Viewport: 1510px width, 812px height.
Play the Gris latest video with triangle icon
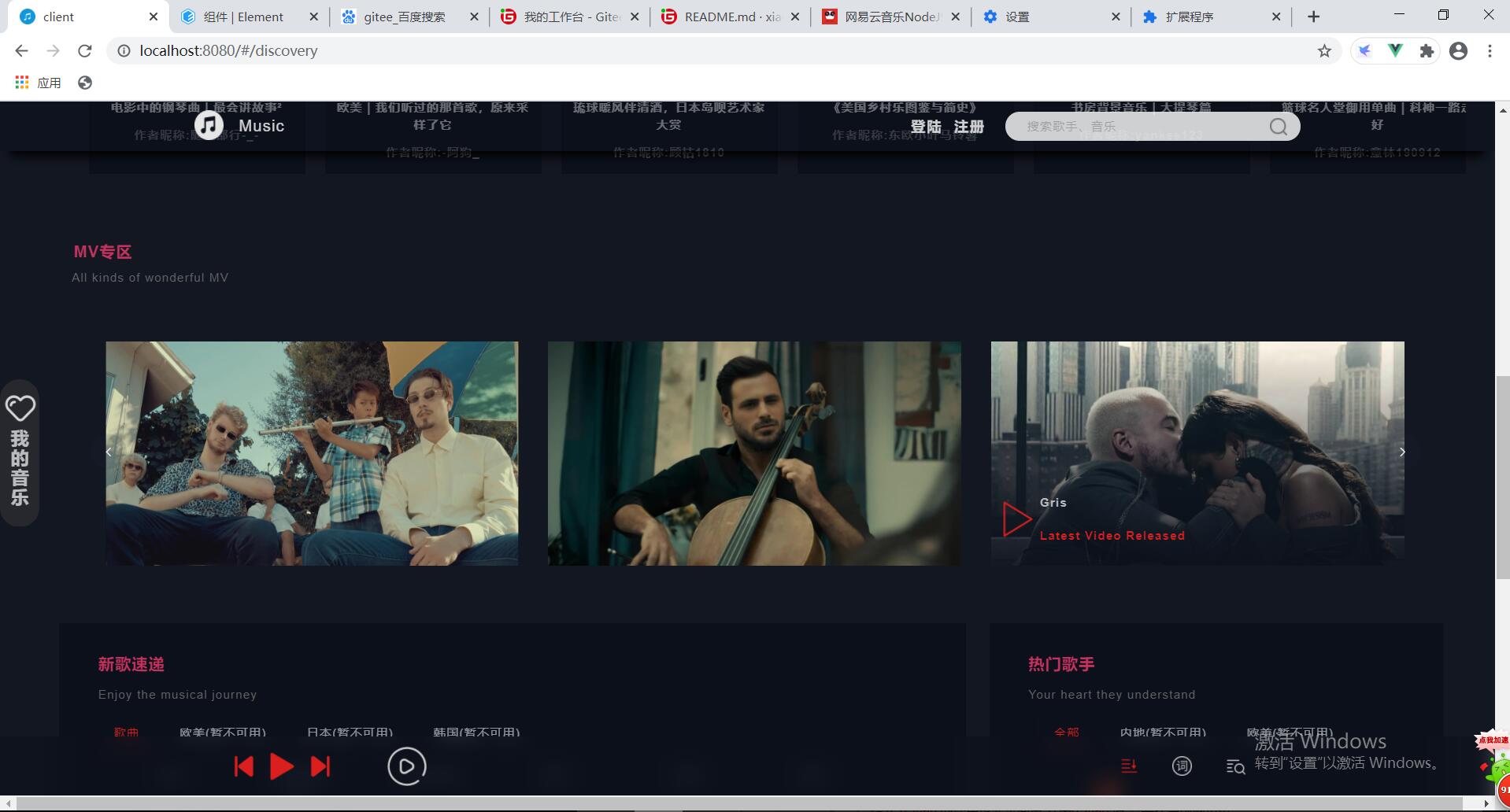tap(1016, 519)
